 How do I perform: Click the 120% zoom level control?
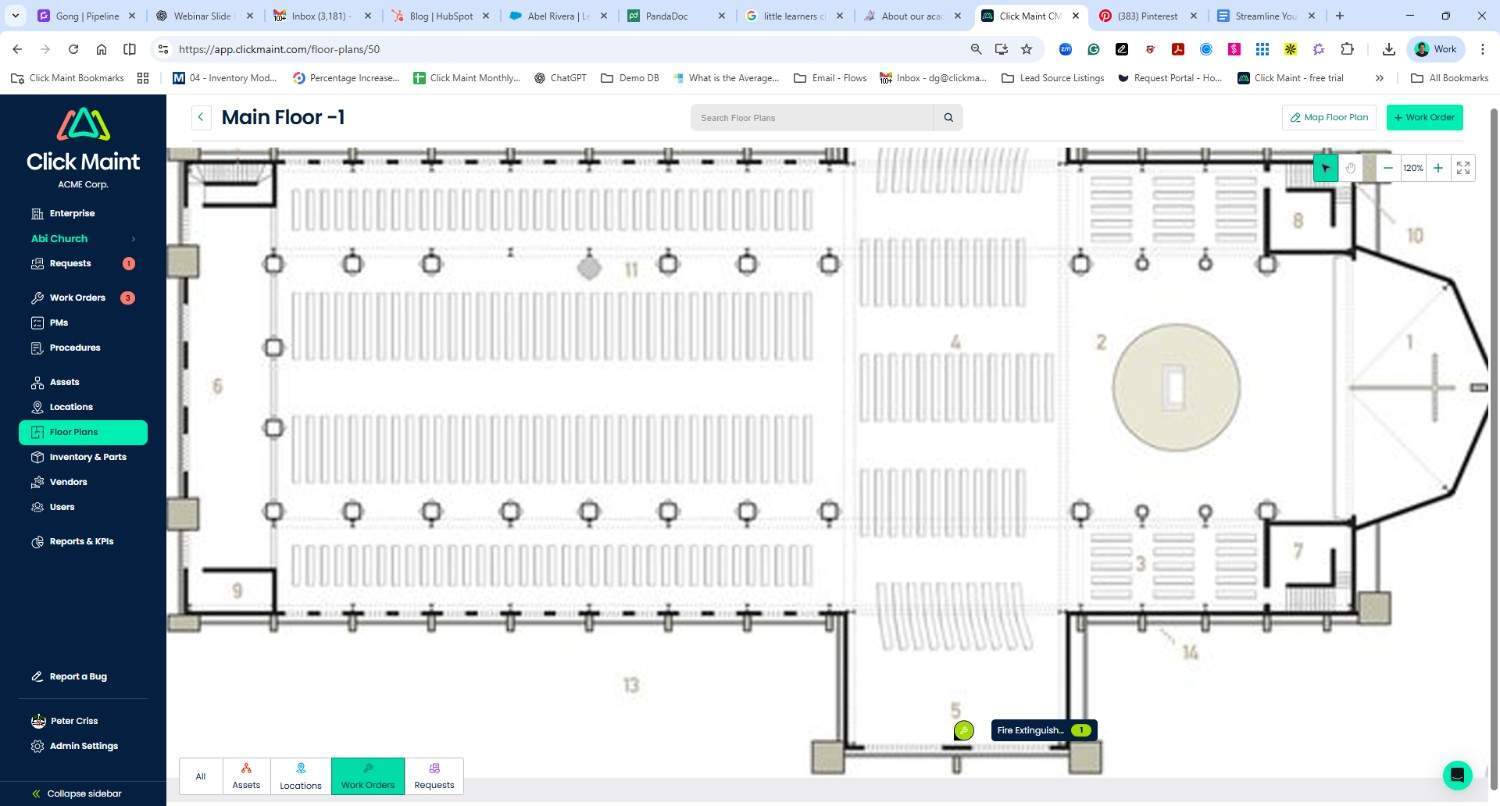(1413, 167)
